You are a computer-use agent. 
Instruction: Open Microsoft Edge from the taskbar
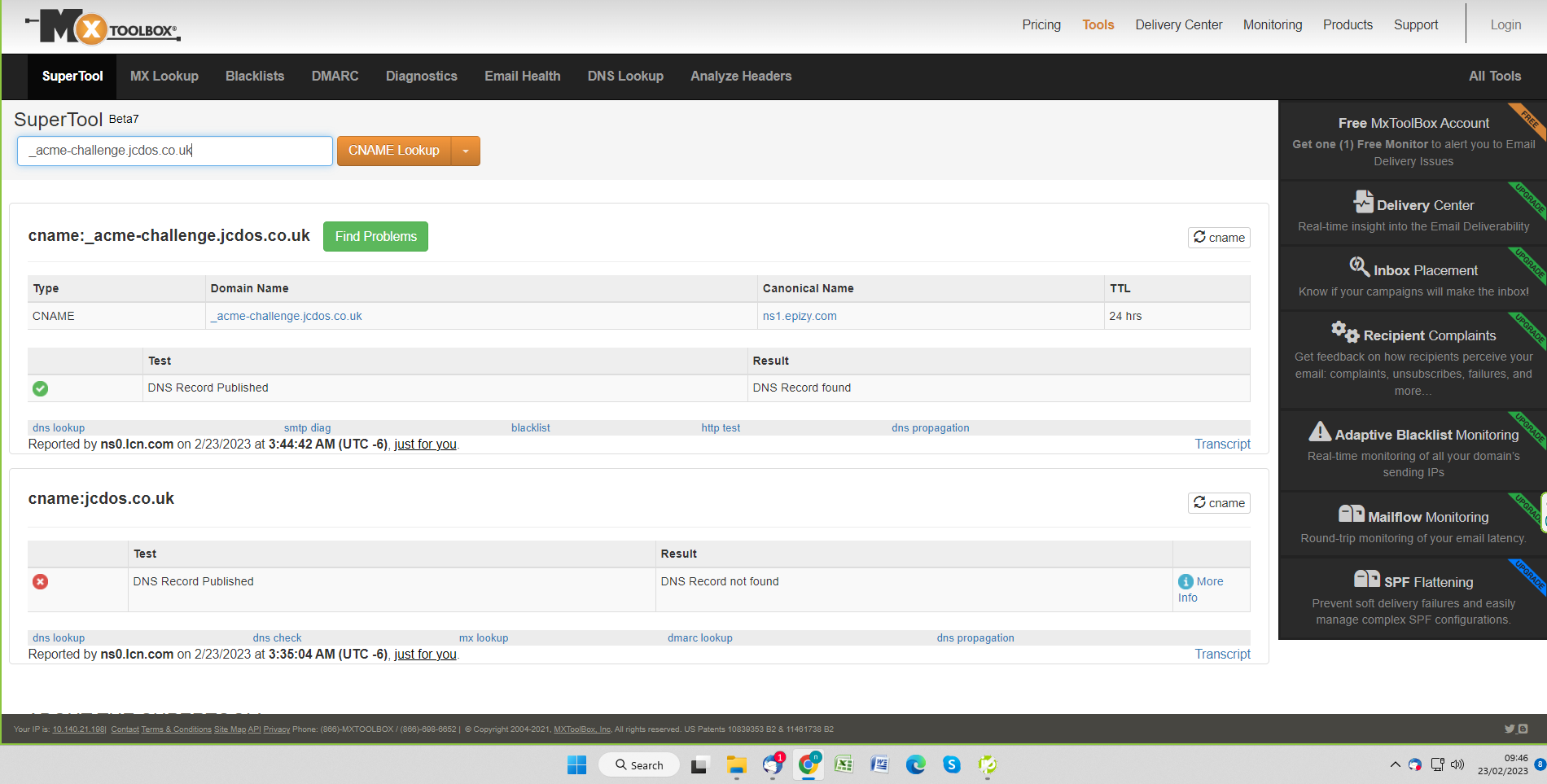point(915,764)
